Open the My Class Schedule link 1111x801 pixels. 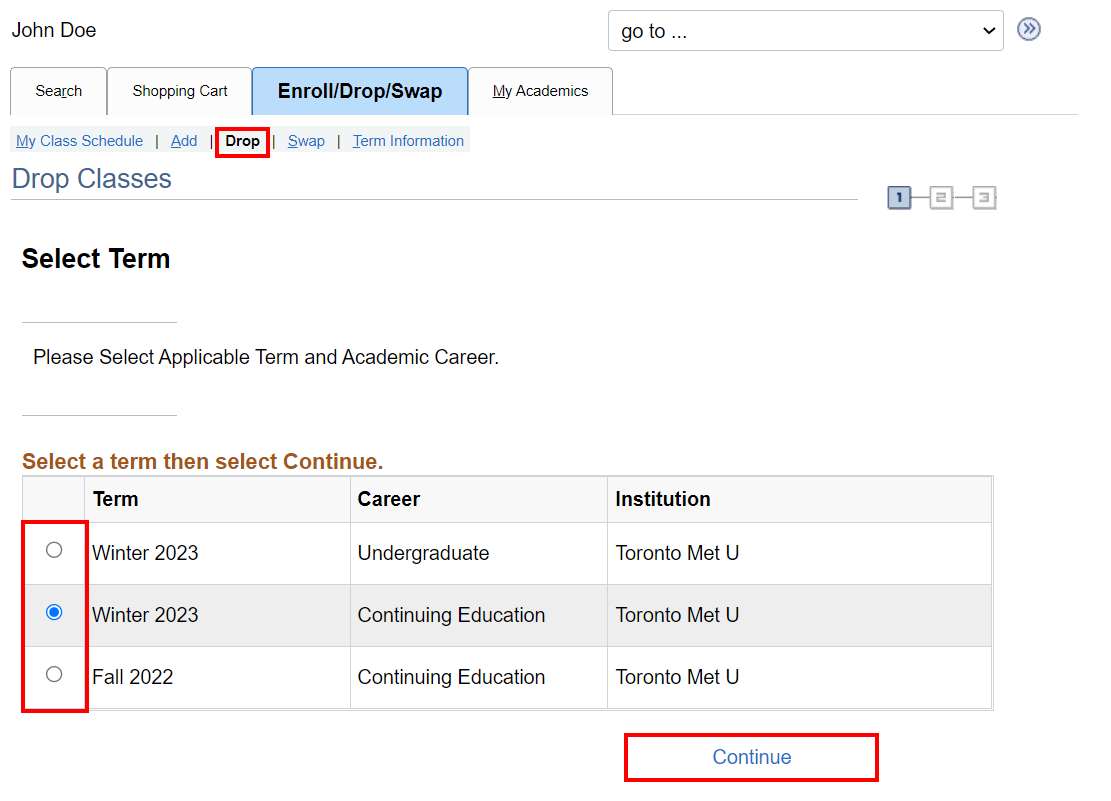coord(79,141)
